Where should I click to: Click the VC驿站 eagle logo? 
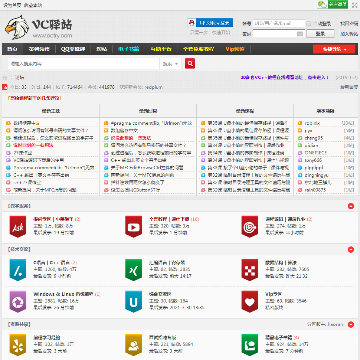point(39,27)
